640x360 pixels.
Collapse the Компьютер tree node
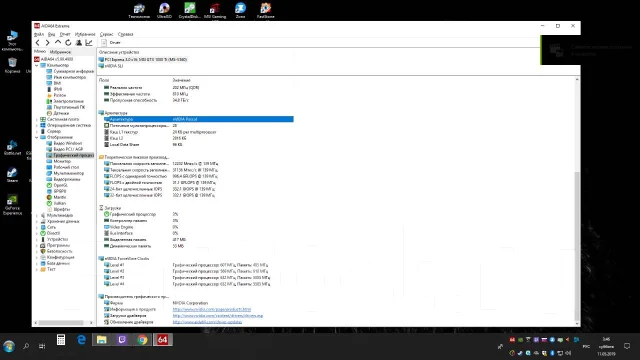37,65
